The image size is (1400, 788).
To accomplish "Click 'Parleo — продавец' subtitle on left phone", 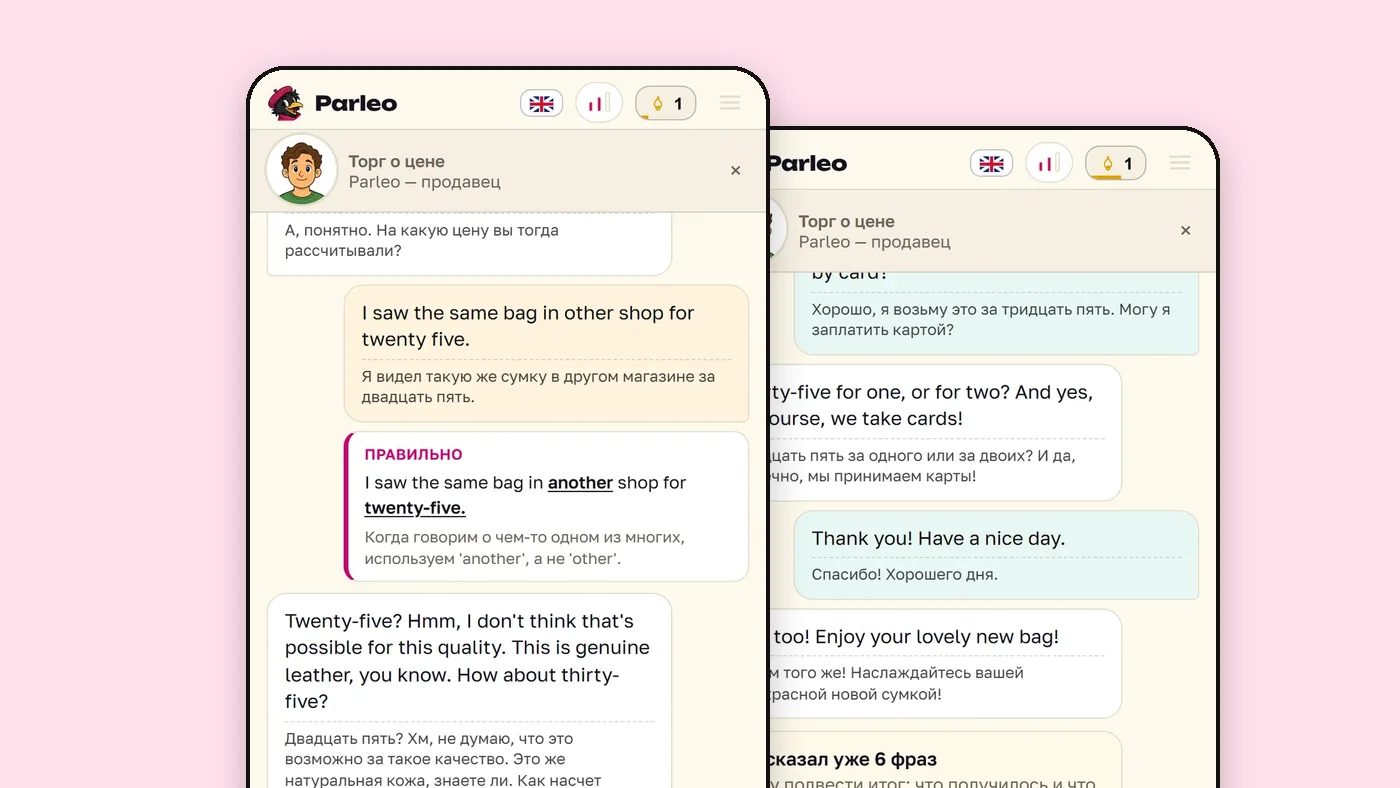I will 425,182.
